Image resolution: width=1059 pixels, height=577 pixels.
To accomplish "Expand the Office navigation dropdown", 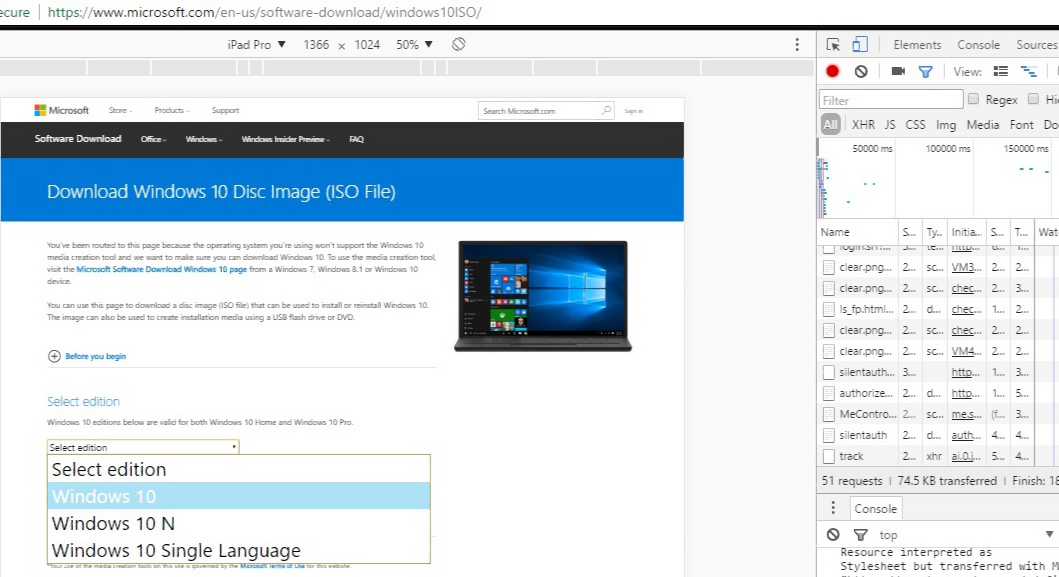I will [x=153, y=139].
